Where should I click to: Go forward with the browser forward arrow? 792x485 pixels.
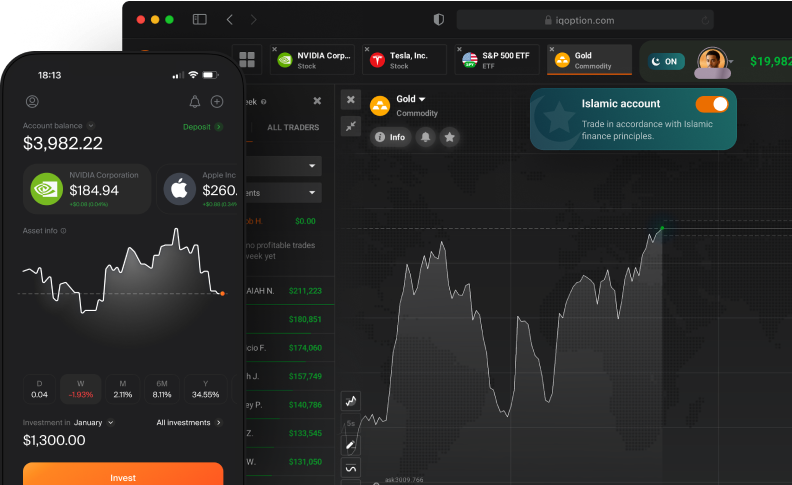coord(253,20)
